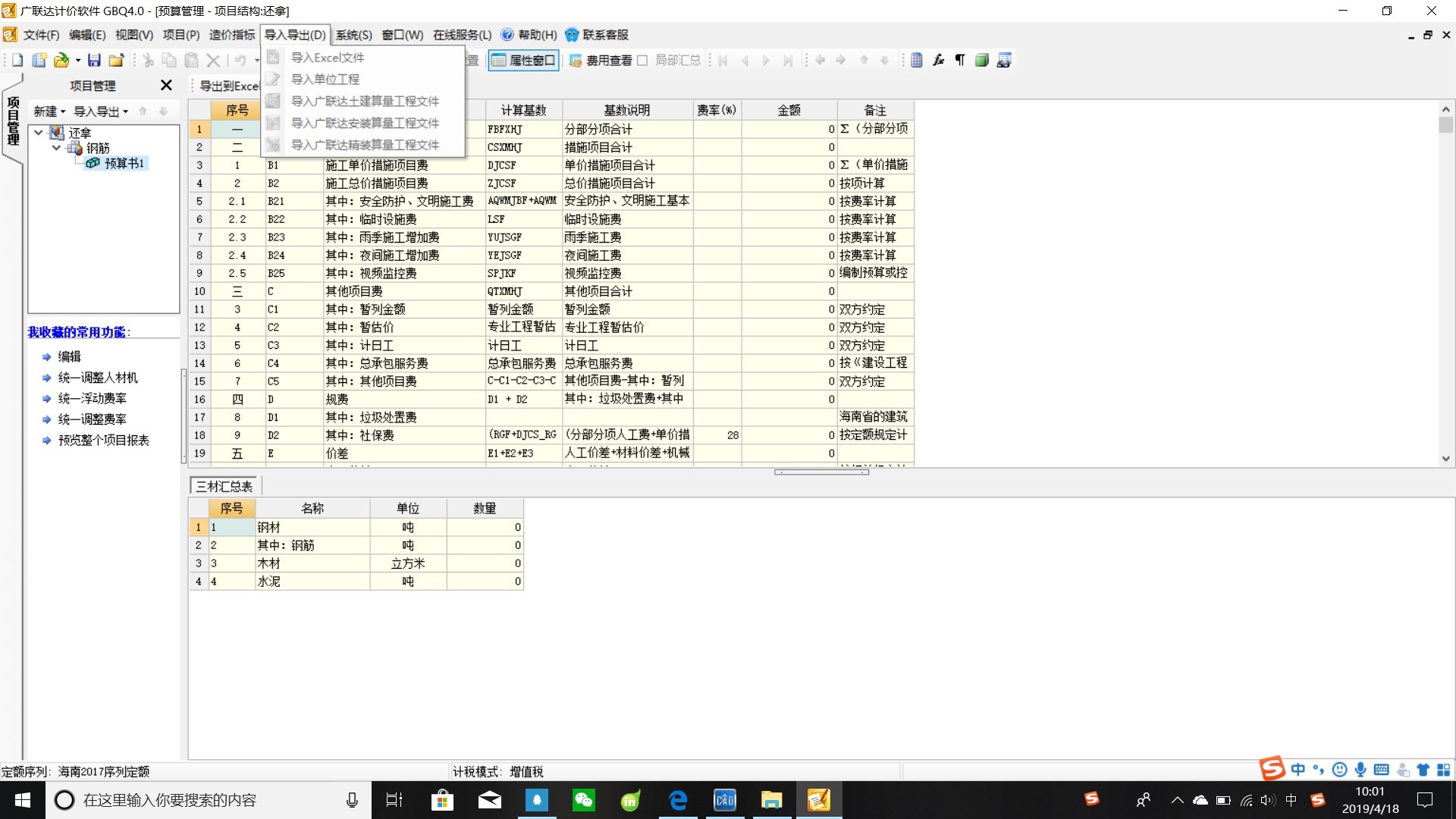Click the 钢材 cell in summary table
The image size is (1456, 819).
tap(312, 528)
